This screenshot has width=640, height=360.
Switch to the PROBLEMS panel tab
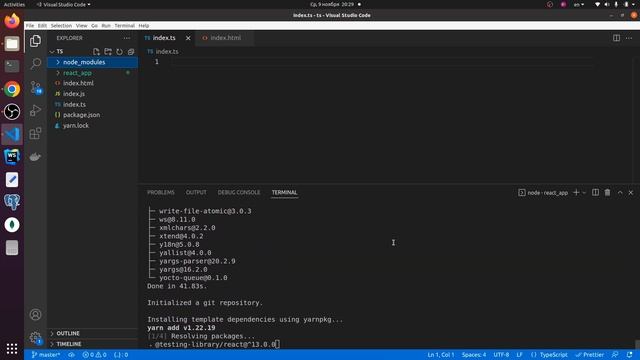(161, 192)
